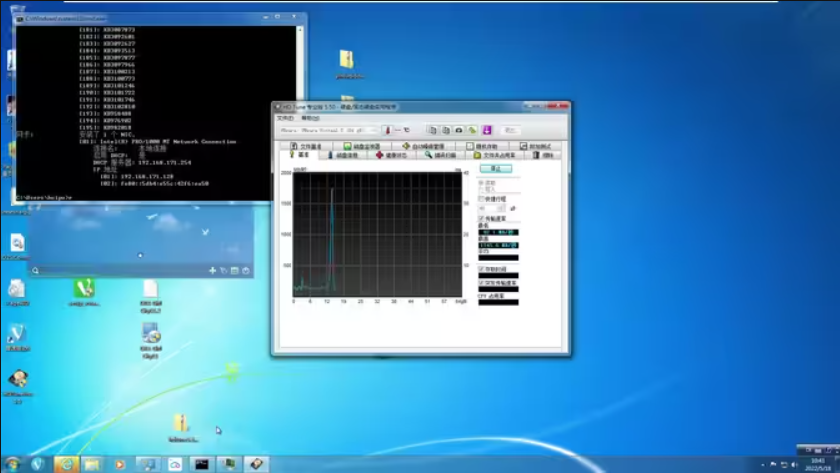Adjust the short stroke size spinner
Viewport: 840px width, 473px height.
(500, 208)
